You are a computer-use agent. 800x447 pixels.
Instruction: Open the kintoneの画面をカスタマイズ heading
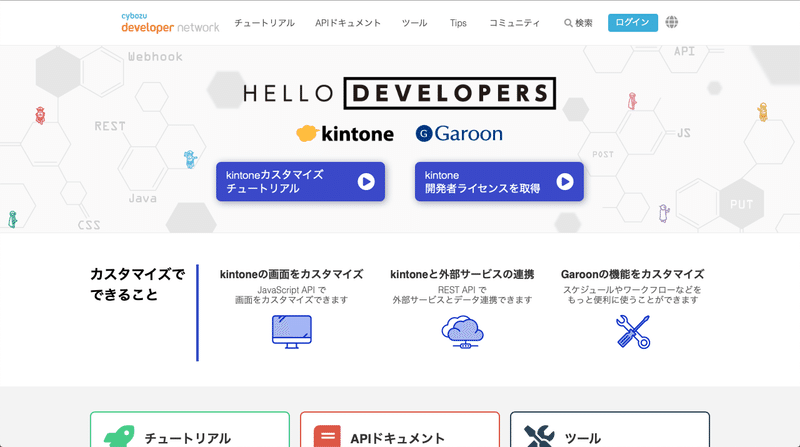point(291,275)
